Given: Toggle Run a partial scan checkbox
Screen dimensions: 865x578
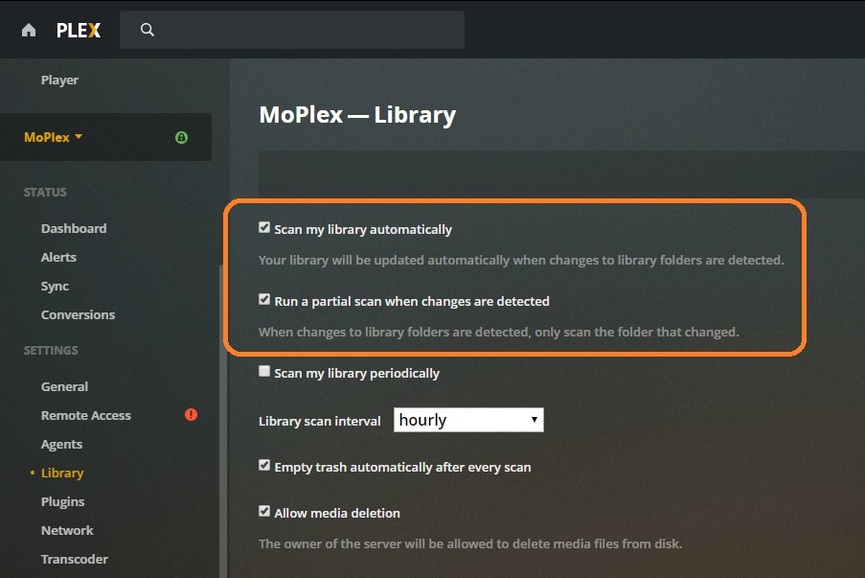Looking at the screenshot, I should pos(264,299).
